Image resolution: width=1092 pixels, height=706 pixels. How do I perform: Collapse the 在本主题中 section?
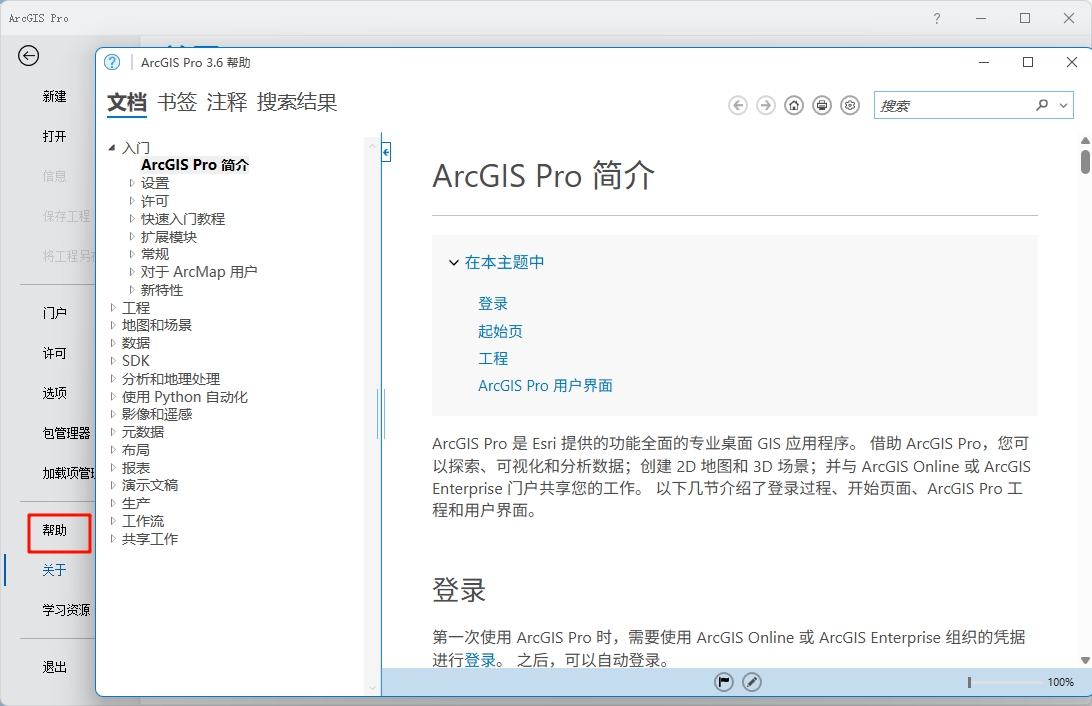coord(452,263)
